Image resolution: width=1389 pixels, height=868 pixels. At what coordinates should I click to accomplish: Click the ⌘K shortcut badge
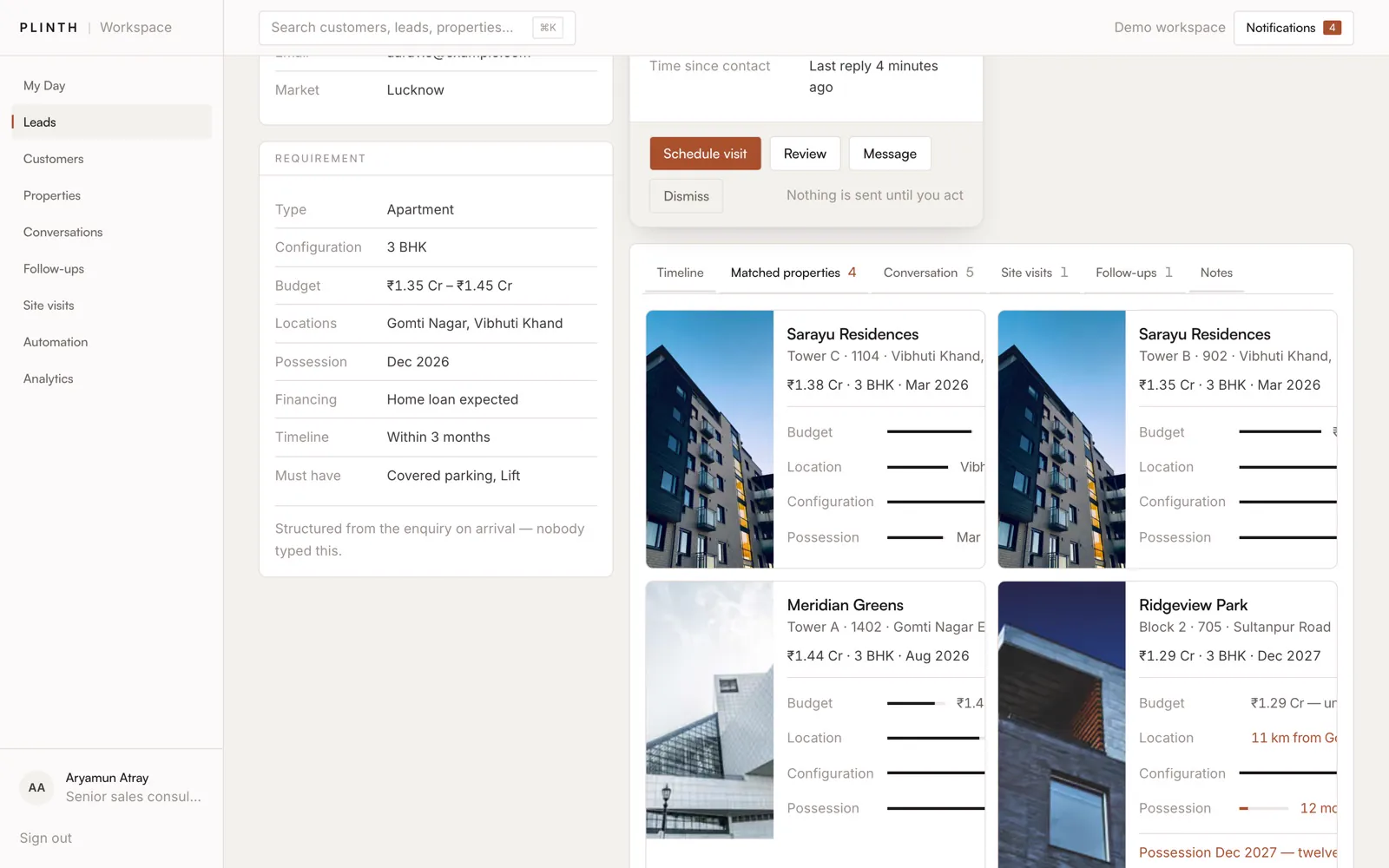(x=548, y=28)
